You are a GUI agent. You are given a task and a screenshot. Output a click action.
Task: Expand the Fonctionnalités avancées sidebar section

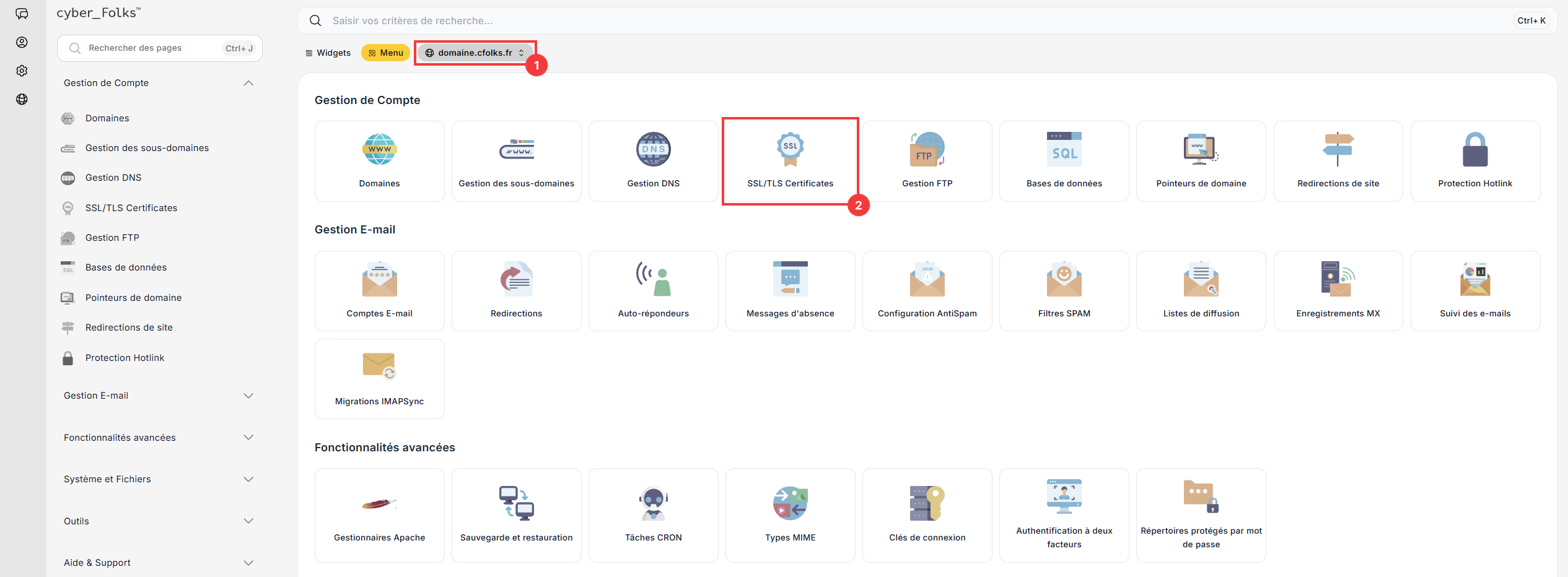tap(159, 438)
